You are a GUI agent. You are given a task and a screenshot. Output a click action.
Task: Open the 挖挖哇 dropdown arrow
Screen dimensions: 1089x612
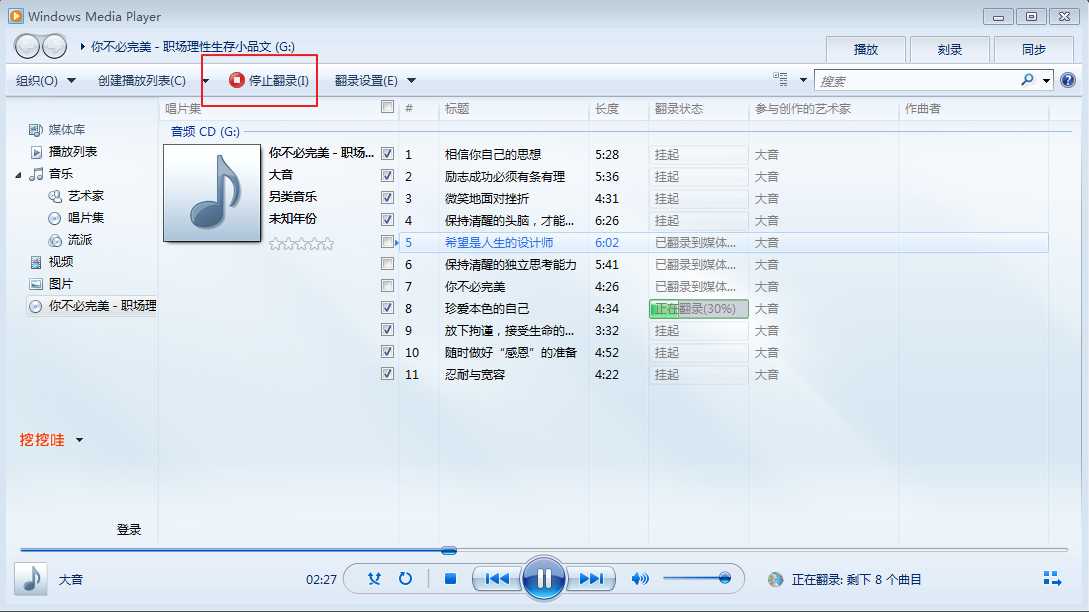point(79,440)
